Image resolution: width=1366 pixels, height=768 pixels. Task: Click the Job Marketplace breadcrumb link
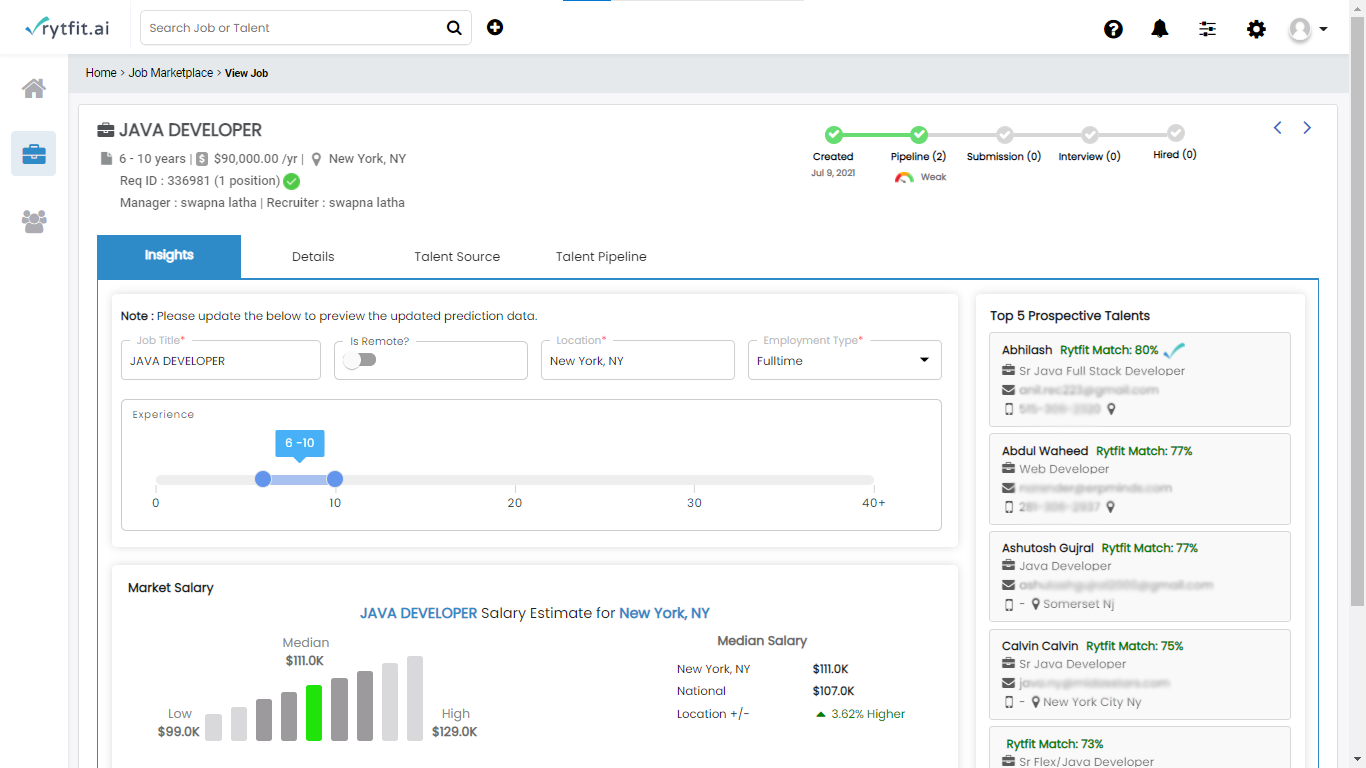(171, 73)
